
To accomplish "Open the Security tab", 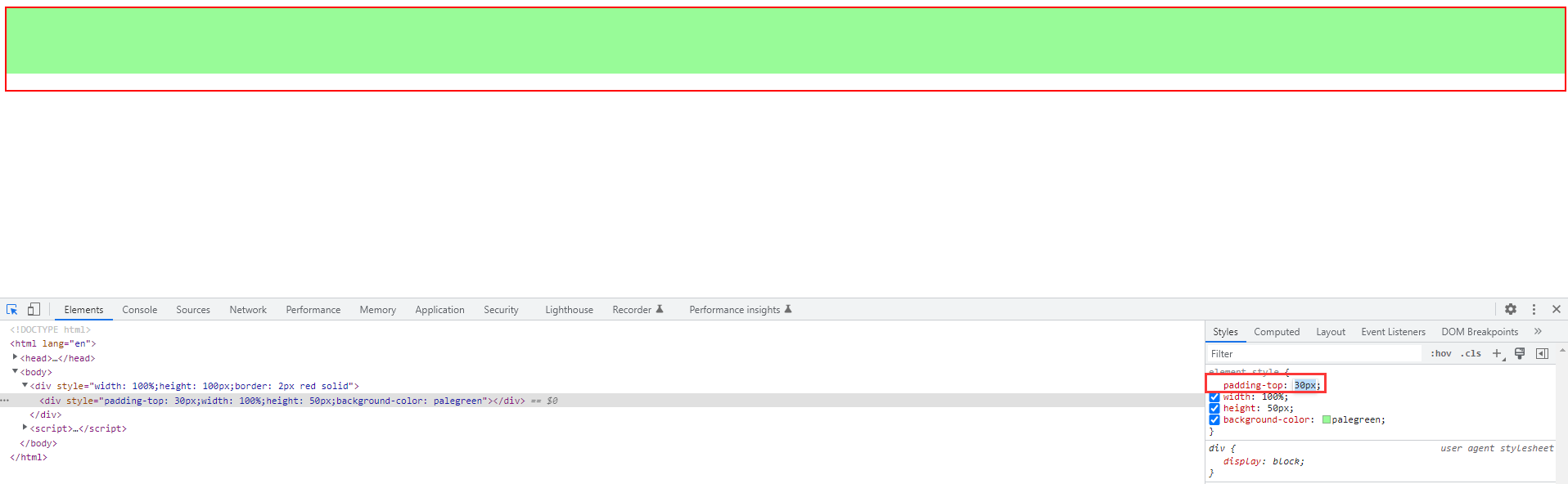I will [501, 310].
